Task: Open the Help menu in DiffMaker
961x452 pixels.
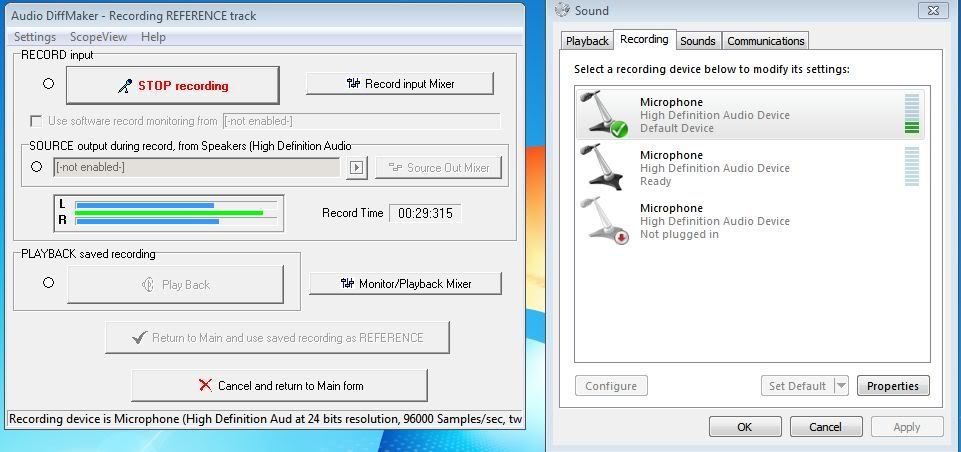Action: pos(153,37)
